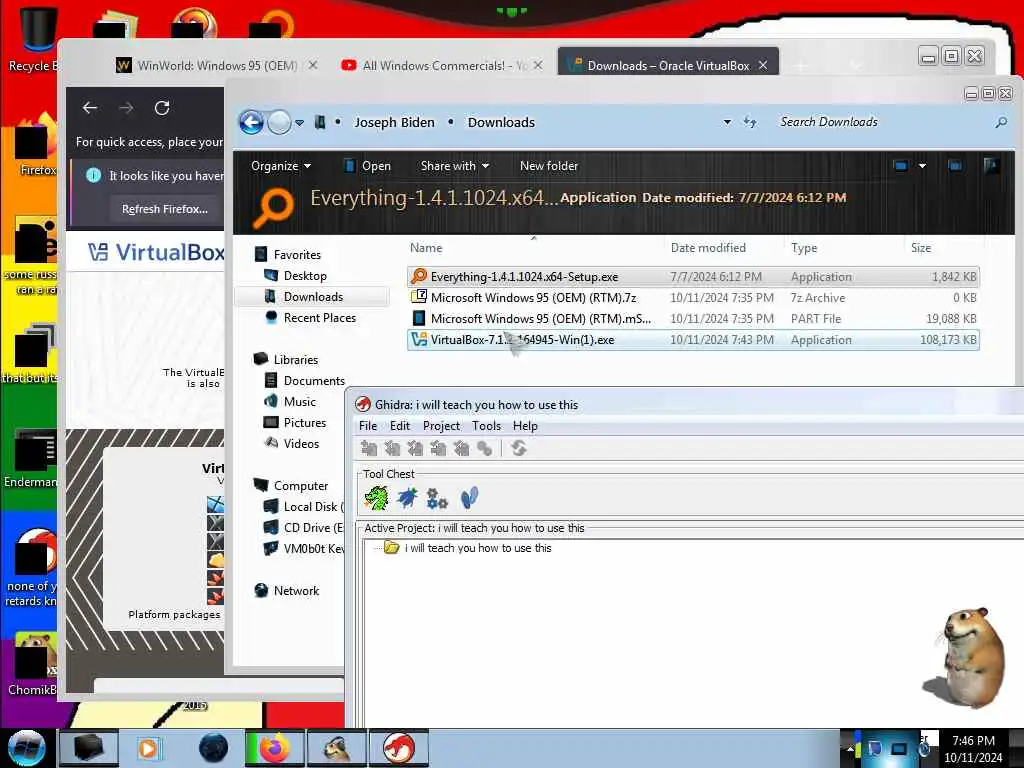Click the Back arrow in Explorer's Downloads window
Screen dimensions: 1024x768
[251, 122]
